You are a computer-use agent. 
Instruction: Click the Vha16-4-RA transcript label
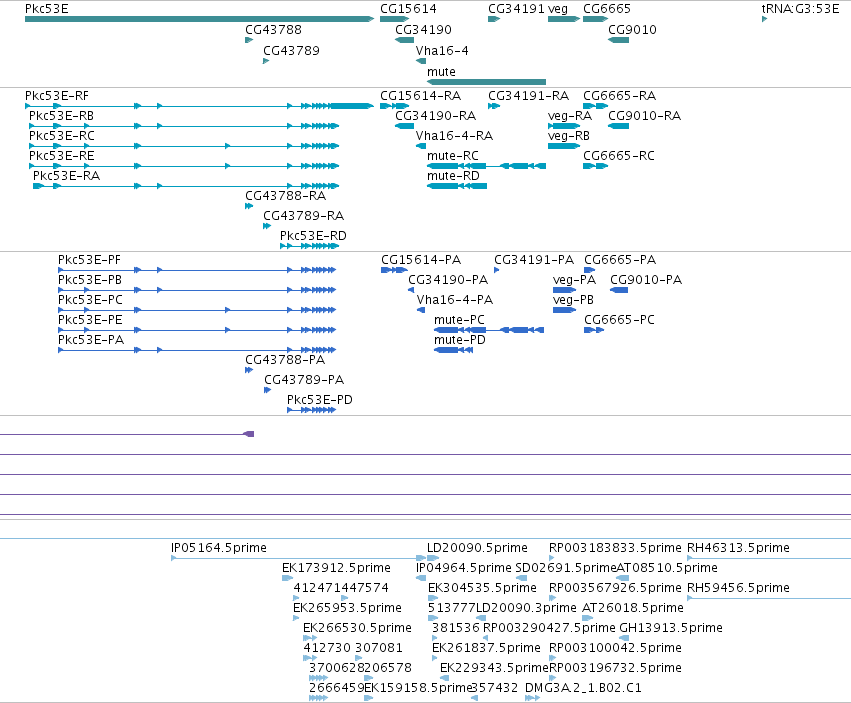point(454,136)
